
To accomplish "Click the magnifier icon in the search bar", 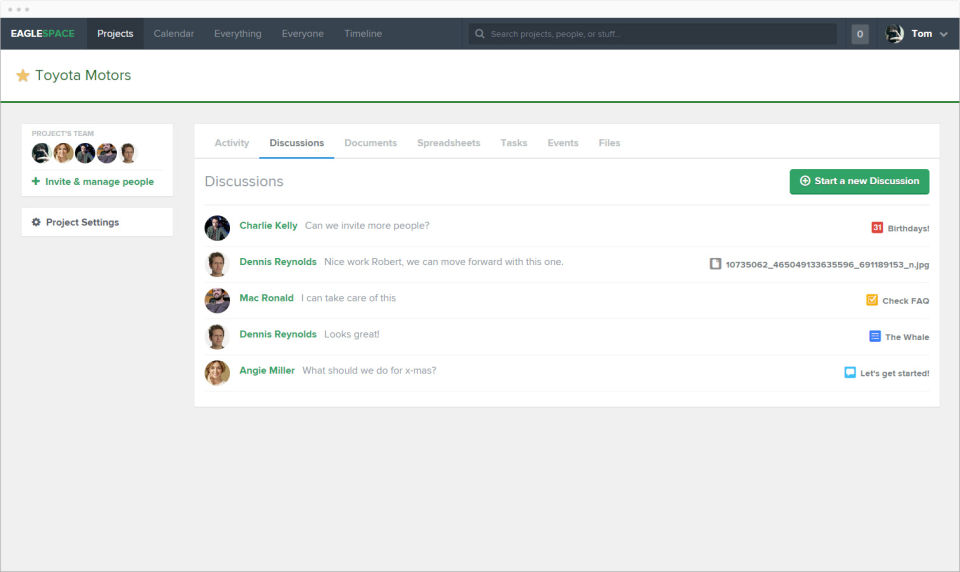I will (480, 34).
